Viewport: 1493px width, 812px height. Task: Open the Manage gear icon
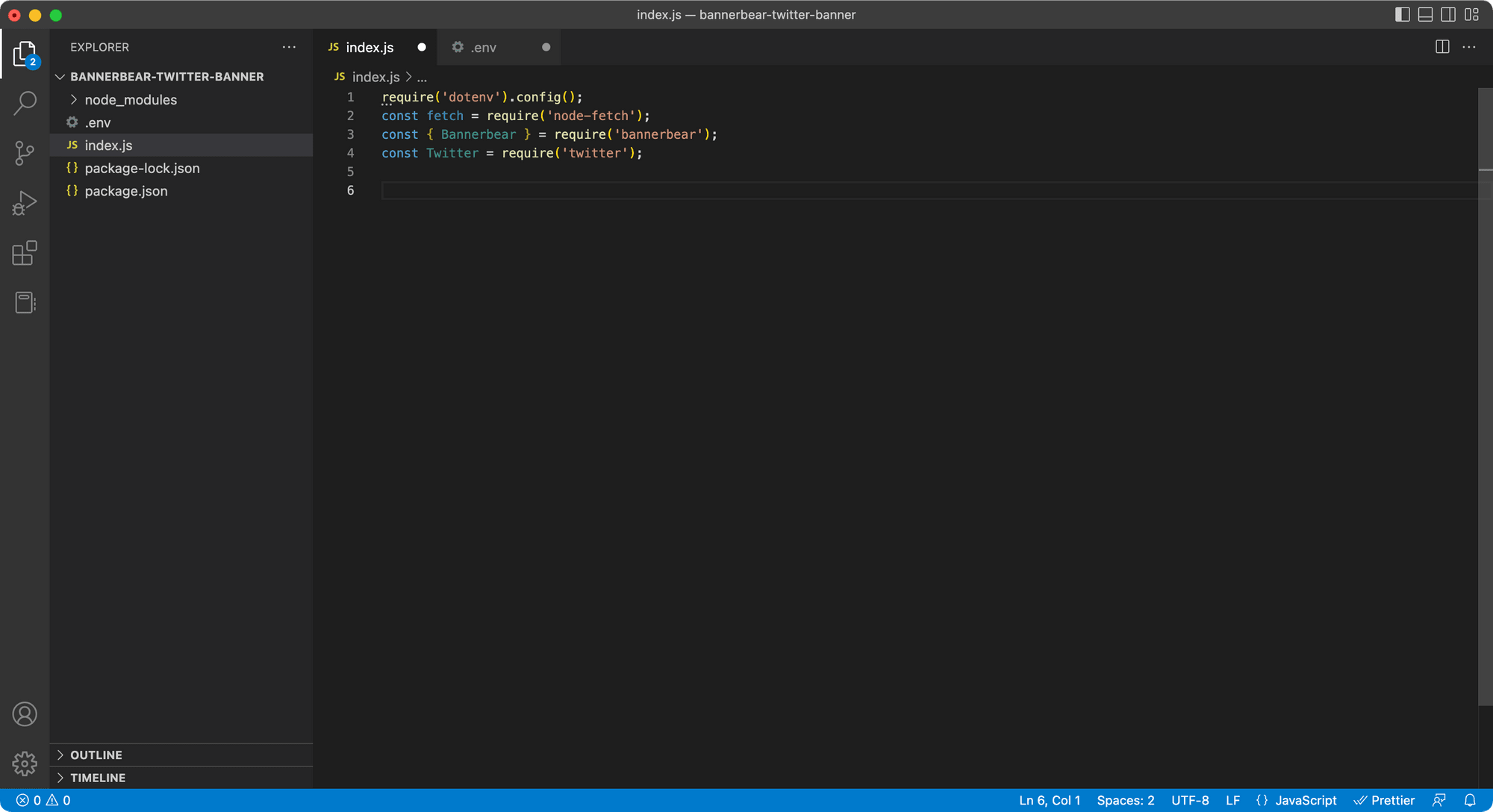(25, 763)
